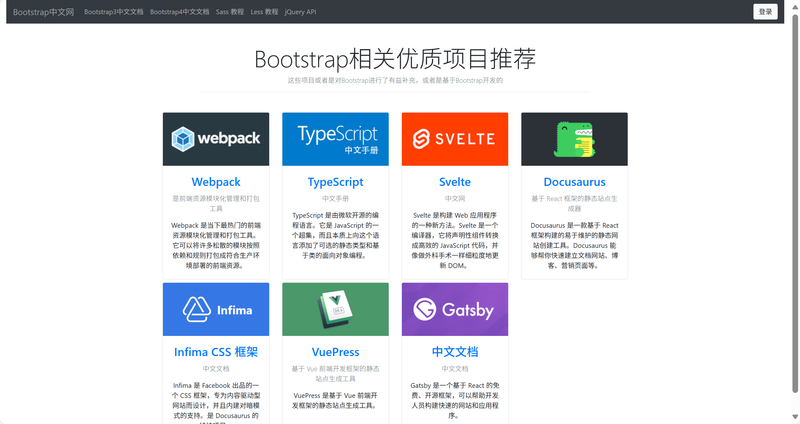Click the heading subtitle about Bootstrap projects
Viewport: 800px width, 424px height.
[x=395, y=80]
